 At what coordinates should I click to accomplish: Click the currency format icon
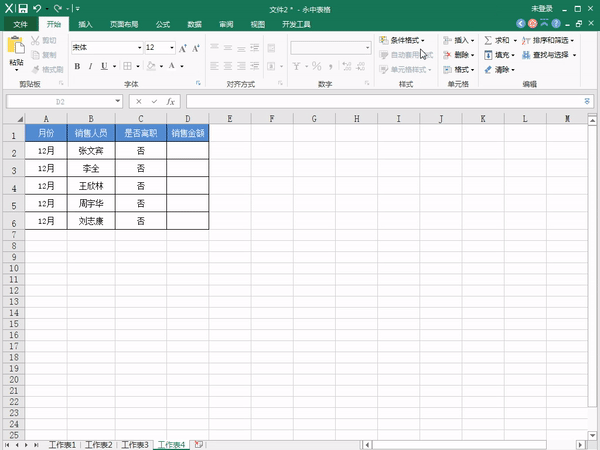click(x=297, y=66)
